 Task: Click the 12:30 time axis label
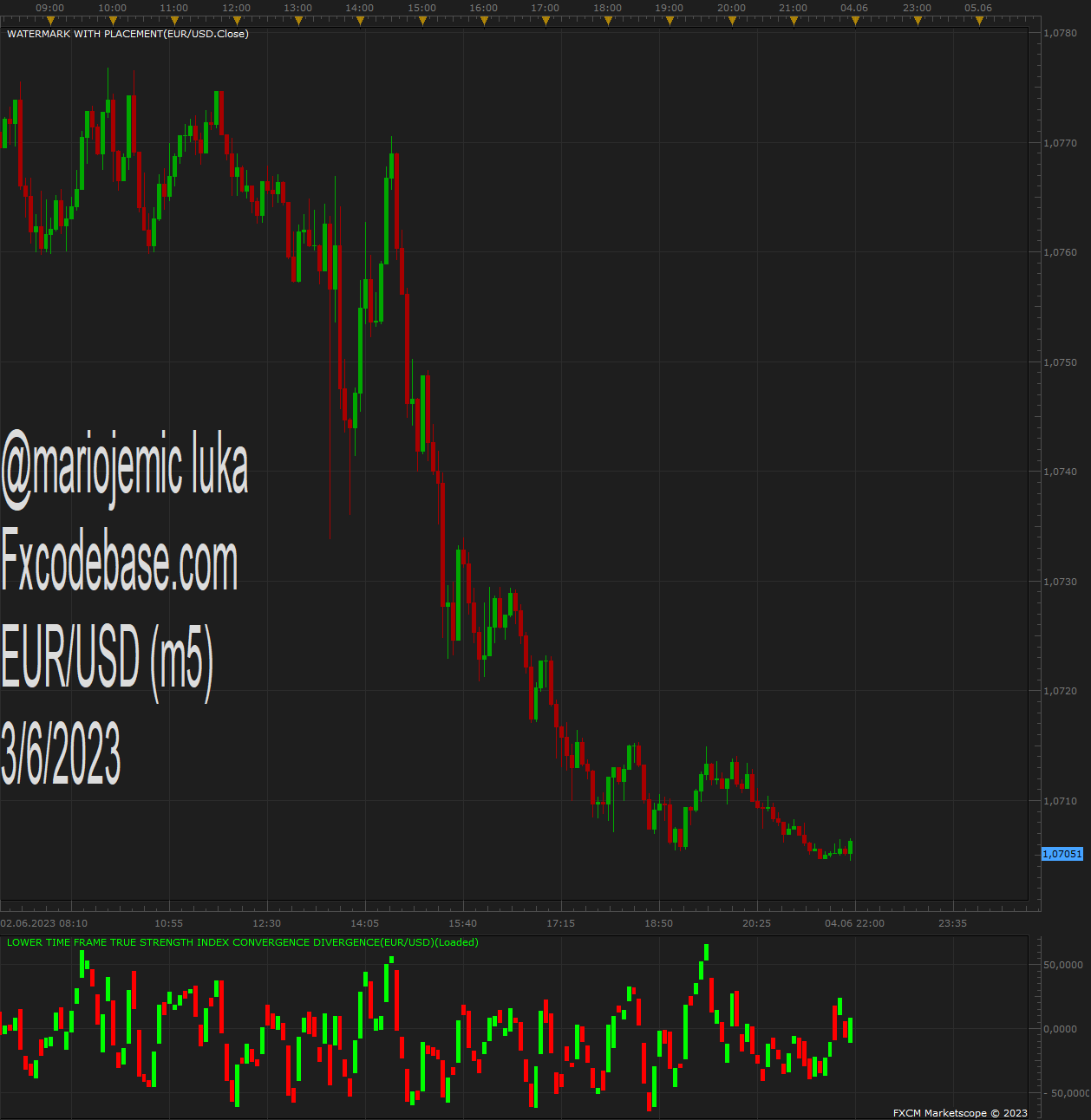(267, 923)
